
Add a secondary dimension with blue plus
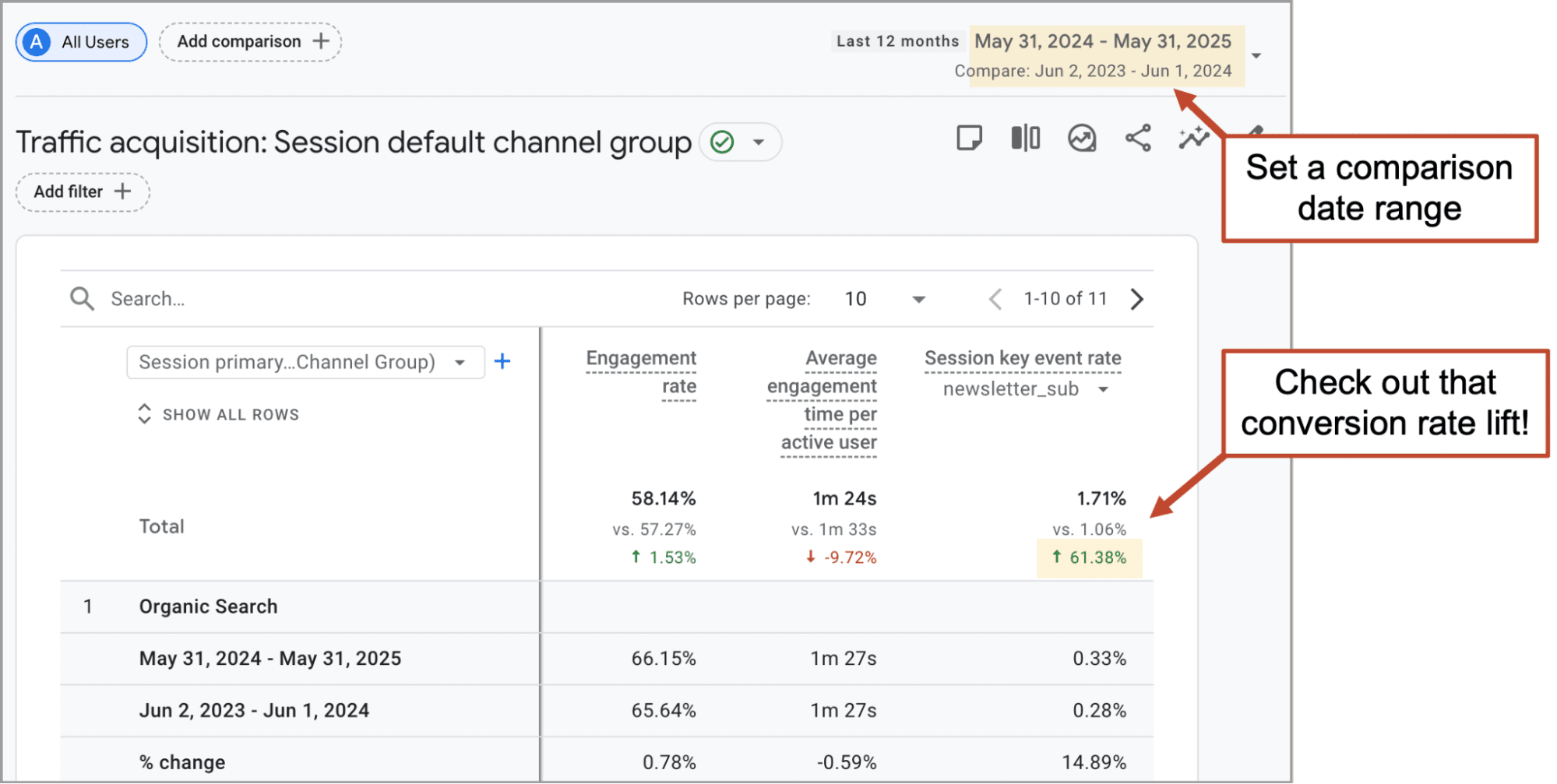[x=502, y=361]
